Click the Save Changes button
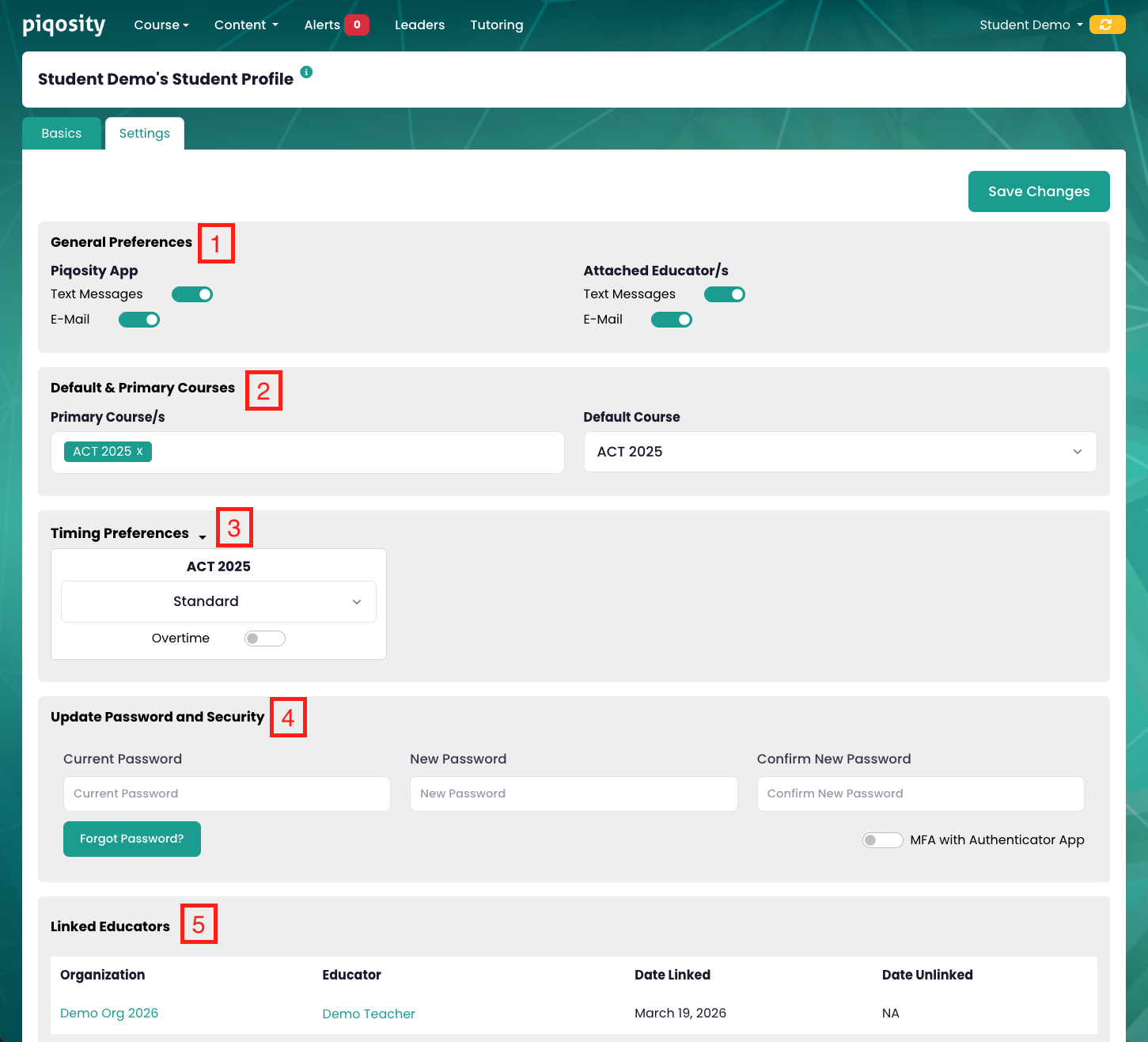The image size is (1148, 1042). 1039,191
